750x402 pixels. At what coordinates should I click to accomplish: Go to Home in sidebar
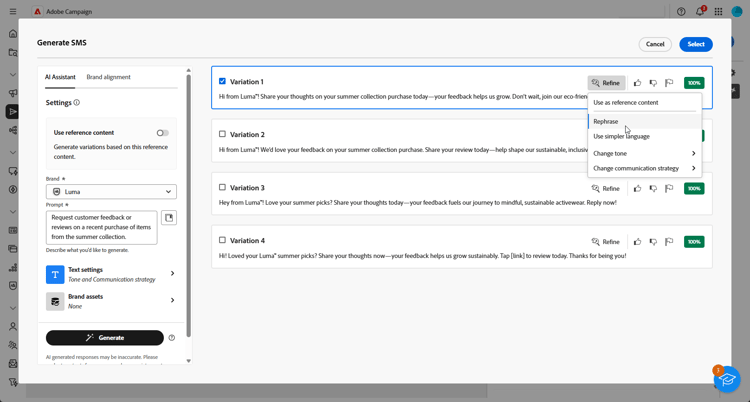(13, 34)
